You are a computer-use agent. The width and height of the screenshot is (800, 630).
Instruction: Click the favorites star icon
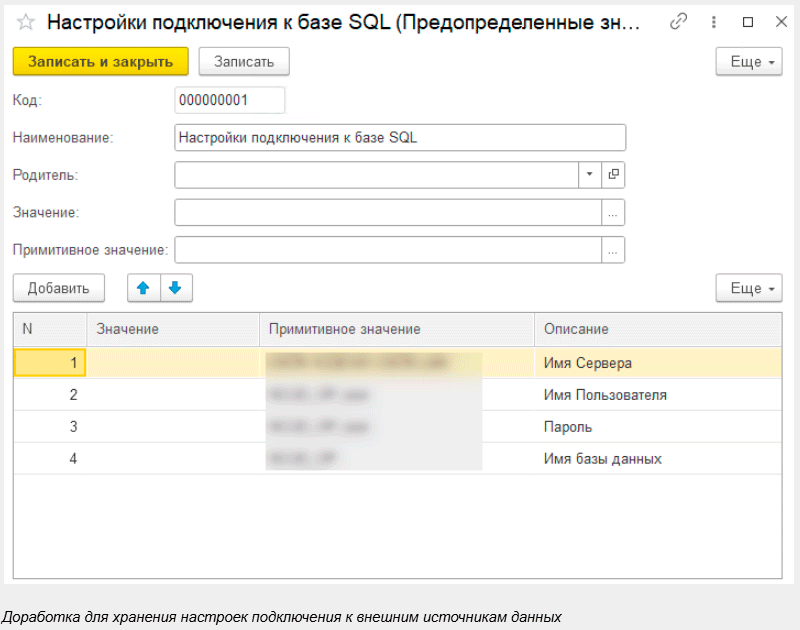click(26, 22)
